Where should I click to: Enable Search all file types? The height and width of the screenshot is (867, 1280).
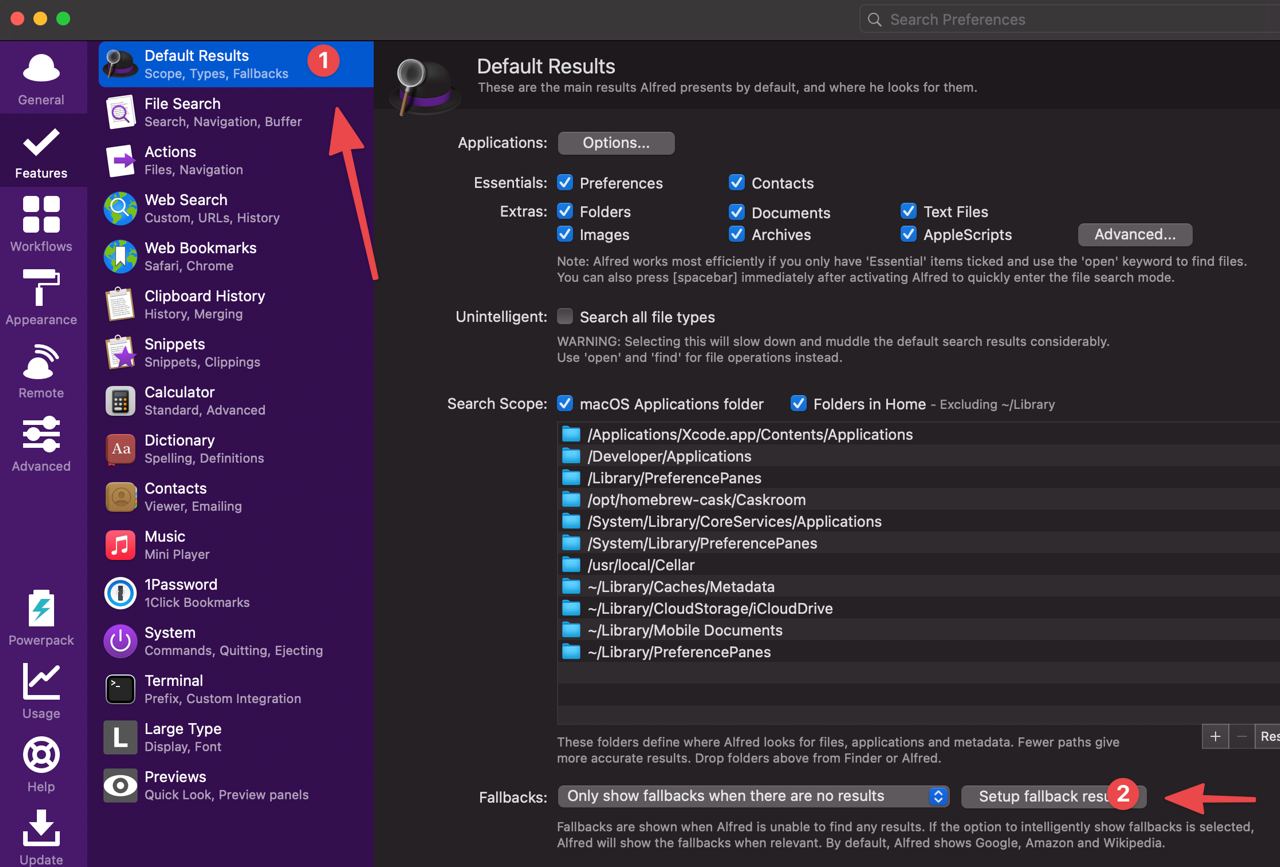565,316
